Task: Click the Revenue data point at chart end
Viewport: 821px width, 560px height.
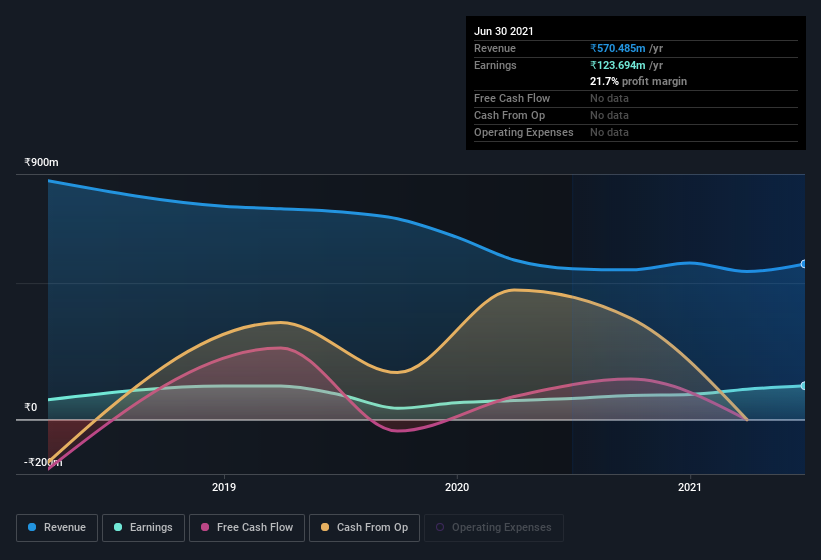Action: (x=804, y=264)
